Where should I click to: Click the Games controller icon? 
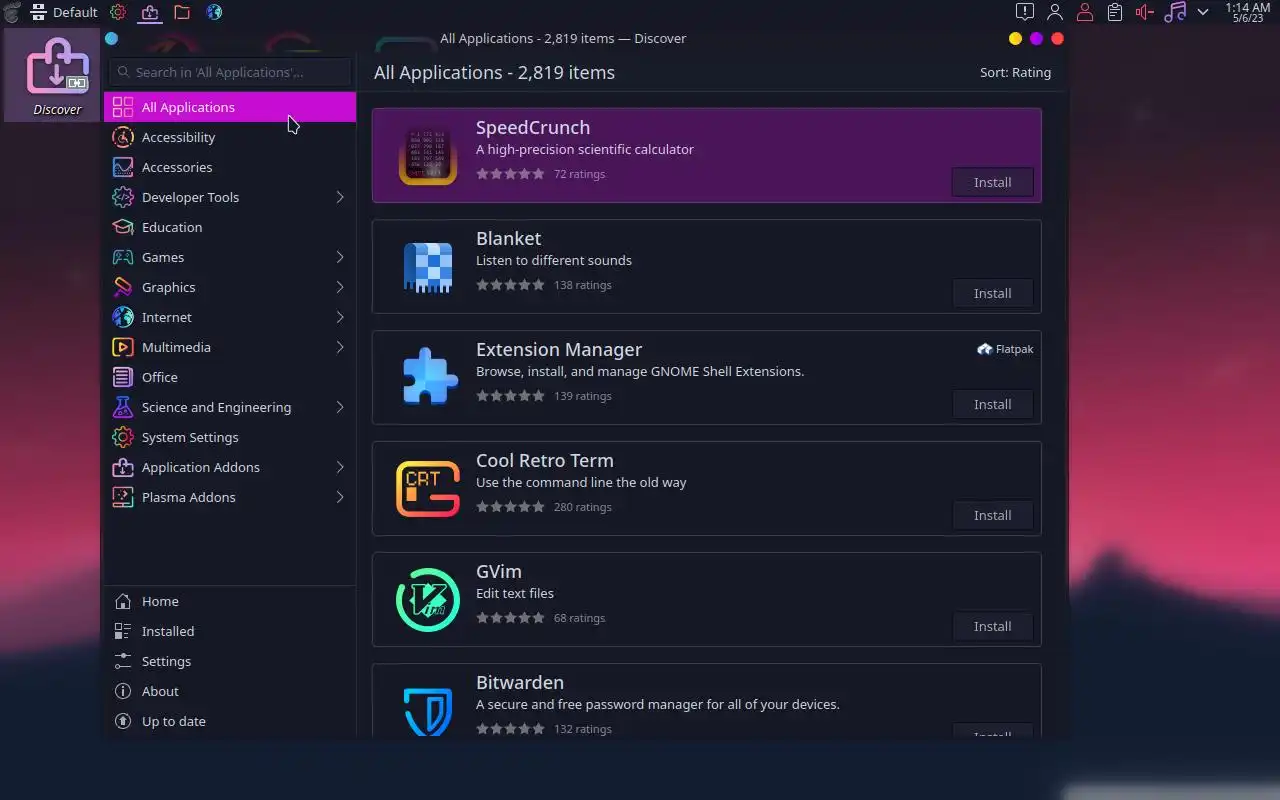(123, 257)
